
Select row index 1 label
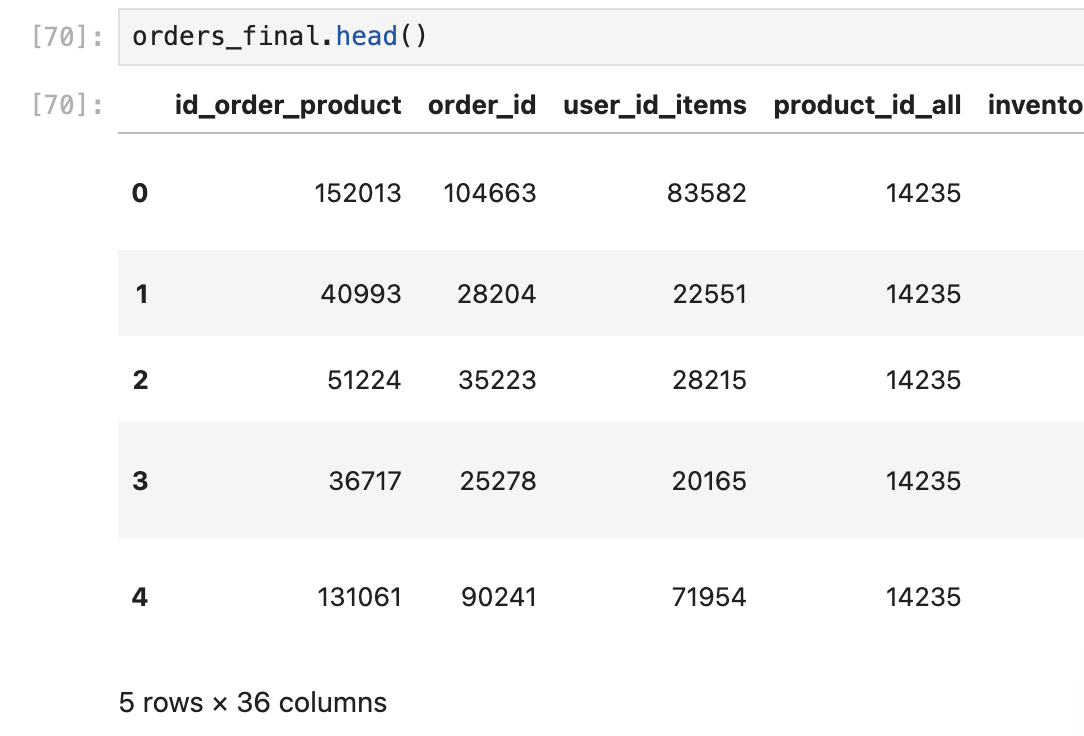click(141, 294)
